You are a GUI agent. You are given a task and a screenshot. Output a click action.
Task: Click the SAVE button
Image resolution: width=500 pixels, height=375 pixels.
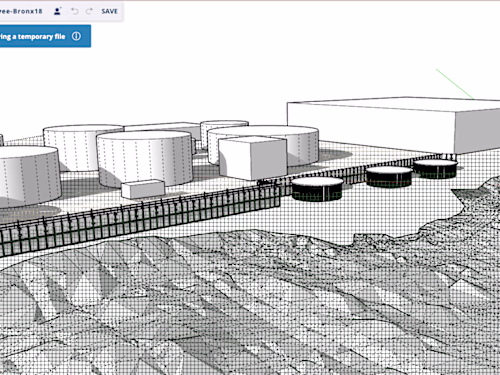pos(109,11)
